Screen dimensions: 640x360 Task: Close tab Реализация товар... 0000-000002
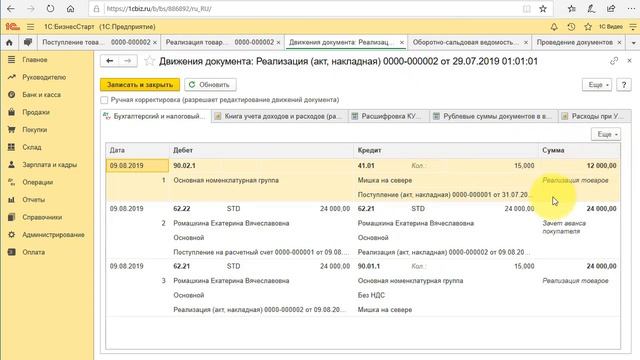(278, 42)
